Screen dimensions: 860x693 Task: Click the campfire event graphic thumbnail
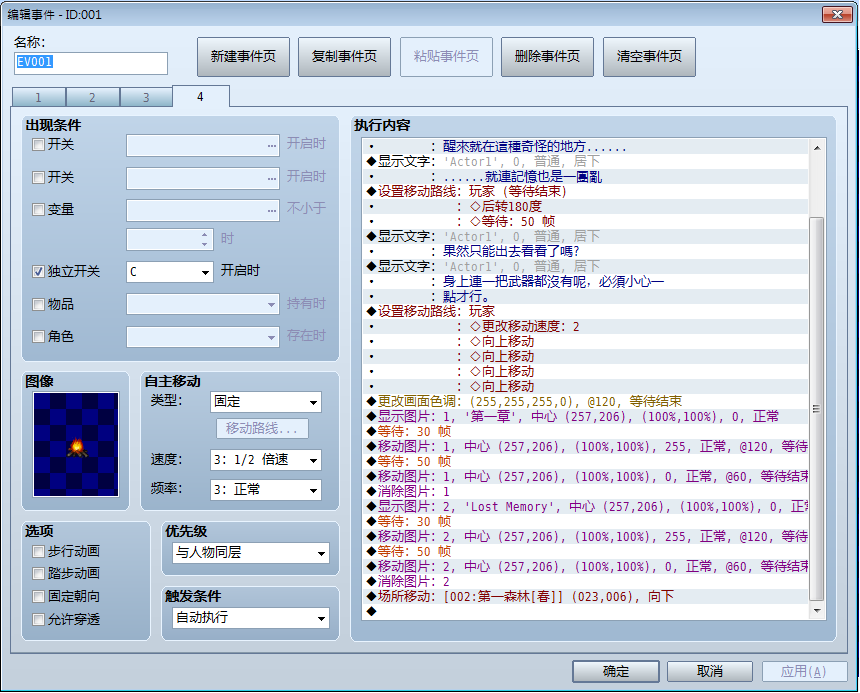(76, 444)
